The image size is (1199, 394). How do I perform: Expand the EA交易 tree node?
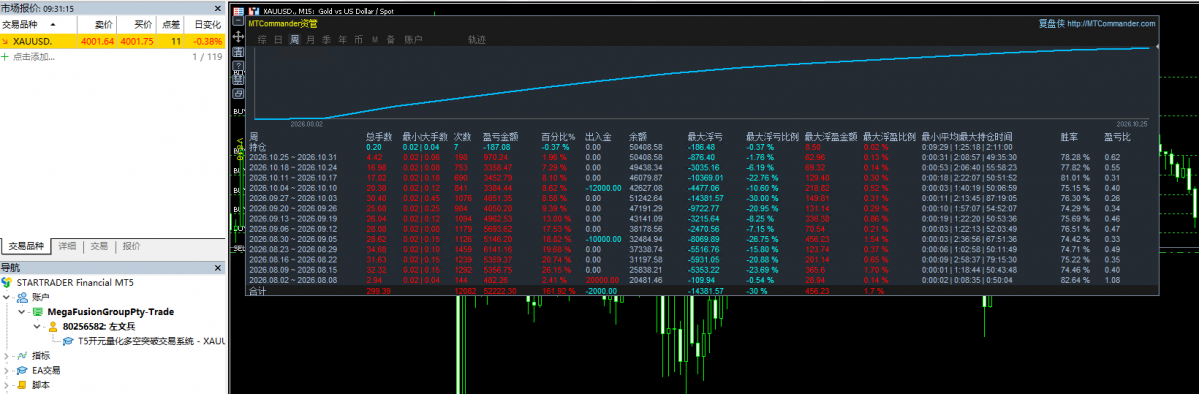(7, 370)
